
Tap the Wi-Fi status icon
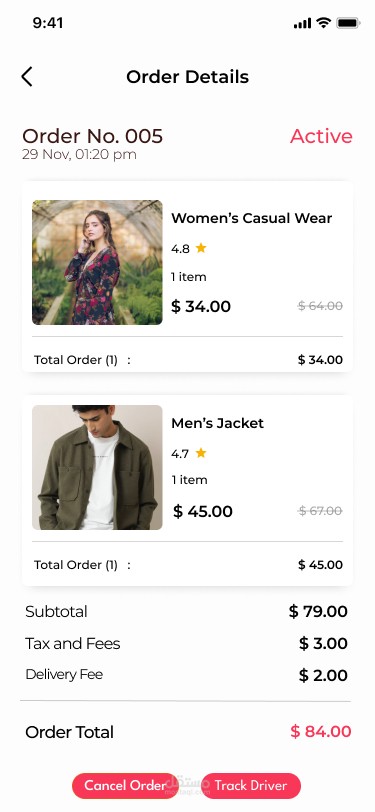[324, 23]
